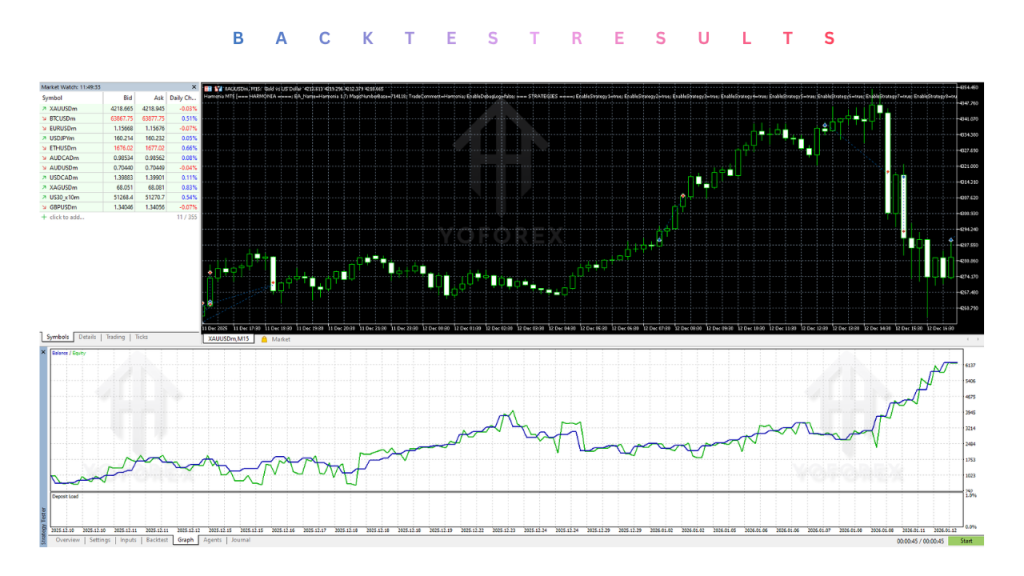Click the 'click to add...' symbol field
The width and height of the screenshot is (1024, 576).
67,217
